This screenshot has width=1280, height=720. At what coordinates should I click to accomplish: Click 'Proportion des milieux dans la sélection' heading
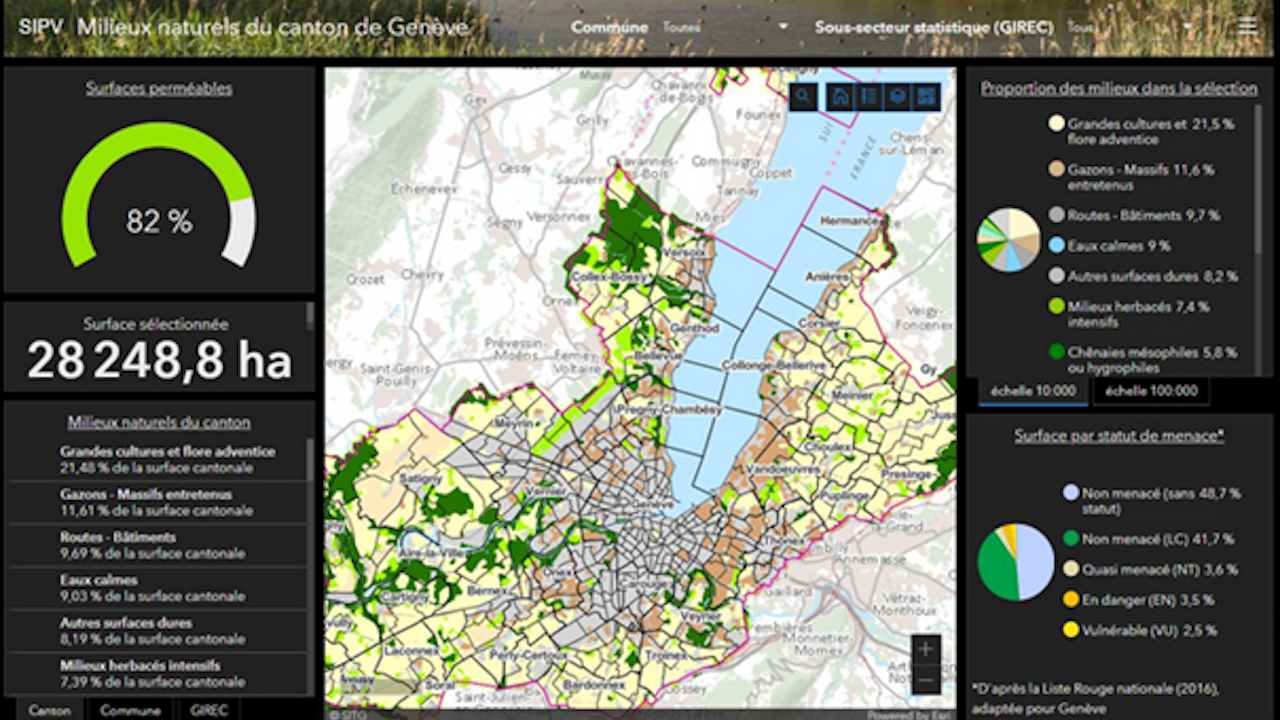tap(1119, 89)
